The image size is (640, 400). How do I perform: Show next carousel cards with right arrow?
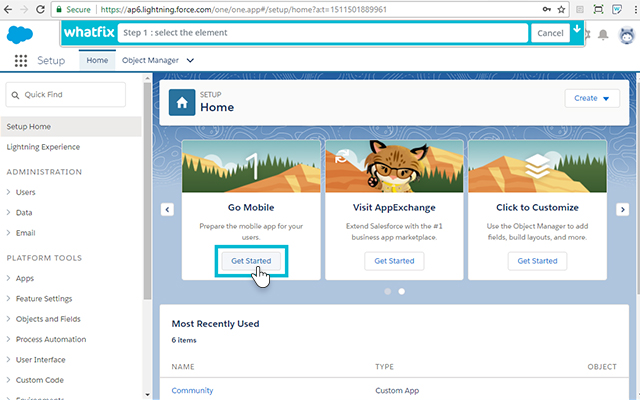pos(622,210)
